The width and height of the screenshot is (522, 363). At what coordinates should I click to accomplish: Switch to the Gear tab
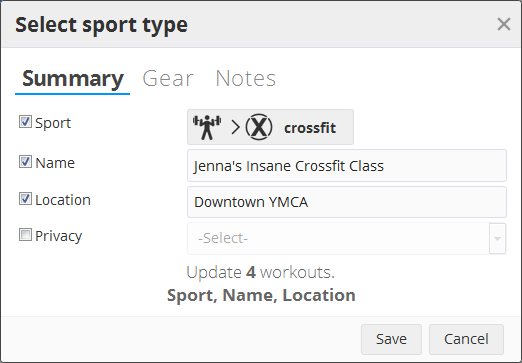coord(168,78)
